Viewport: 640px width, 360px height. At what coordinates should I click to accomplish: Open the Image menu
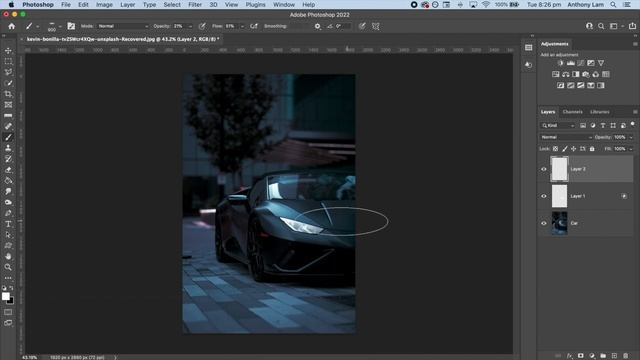104,4
